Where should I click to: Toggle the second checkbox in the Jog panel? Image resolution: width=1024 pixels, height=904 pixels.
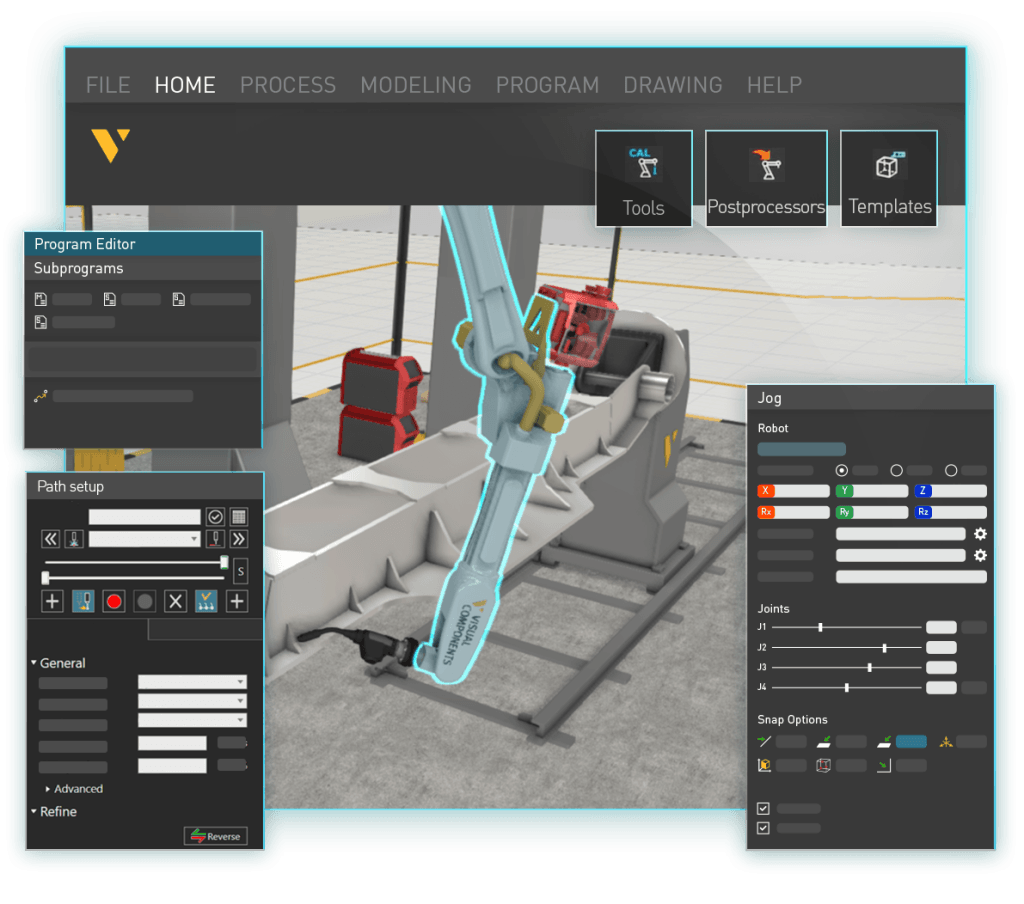point(763,828)
